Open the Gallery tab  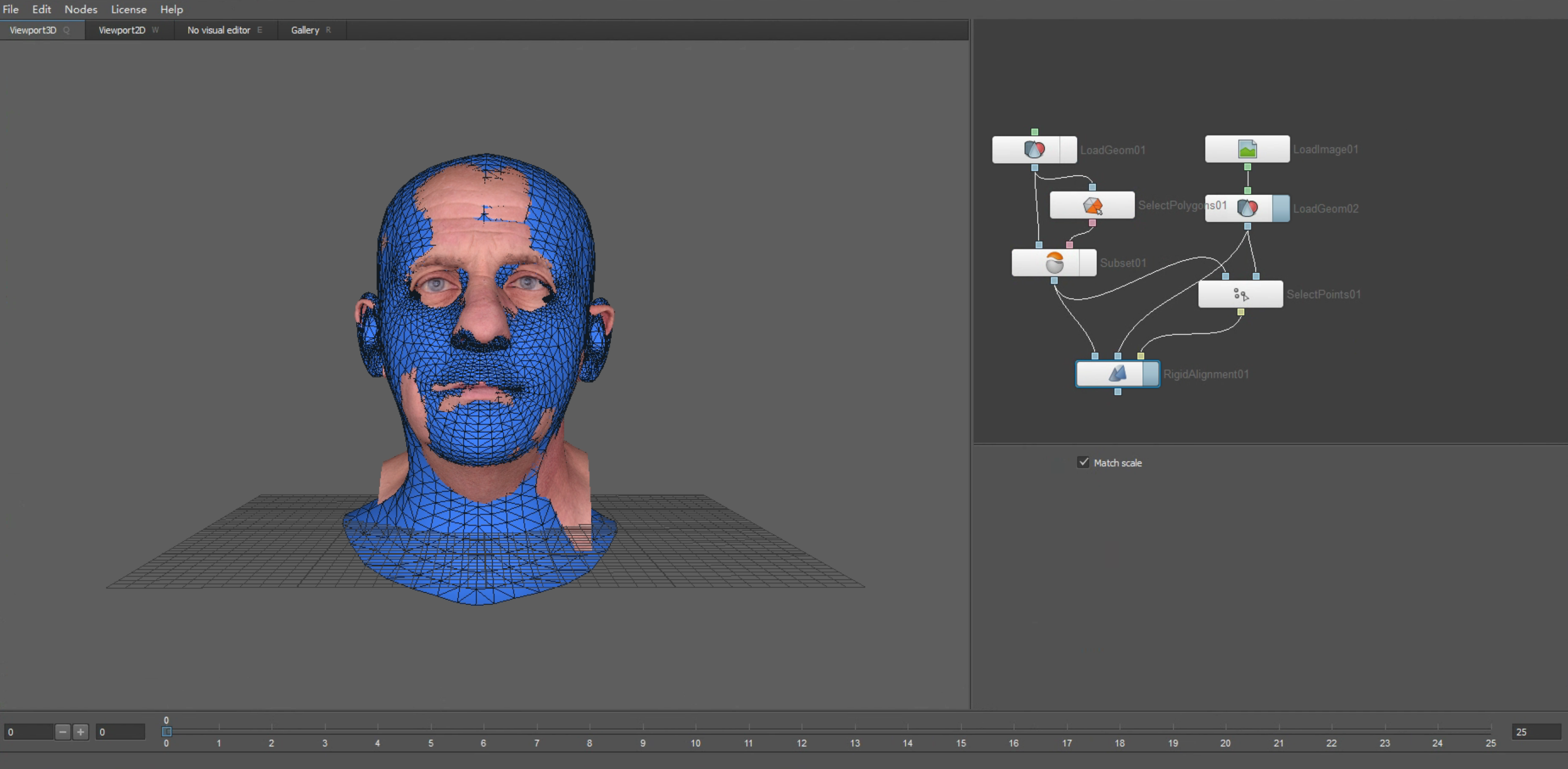pos(304,30)
